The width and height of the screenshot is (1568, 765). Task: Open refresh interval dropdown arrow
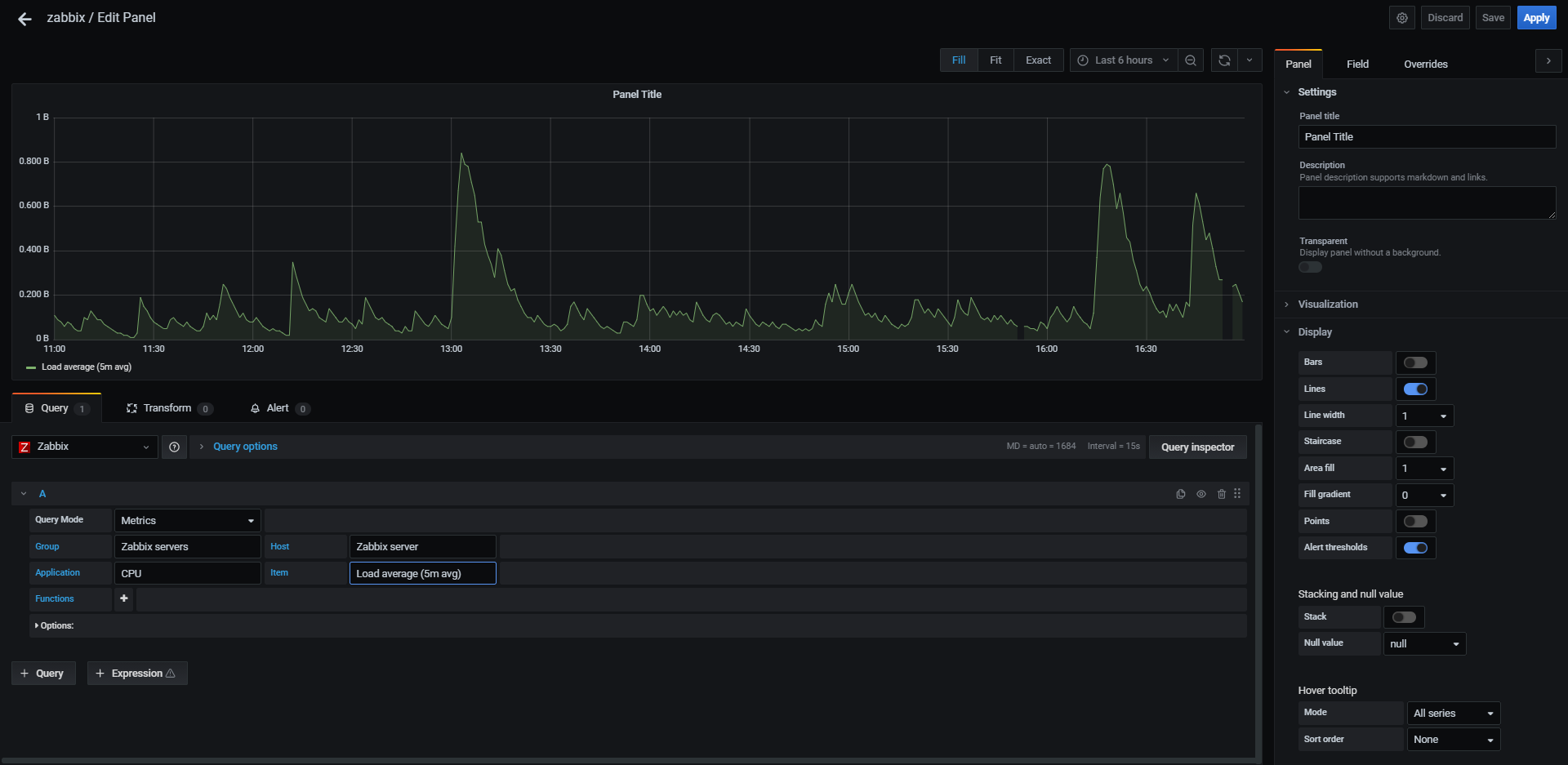1249,60
